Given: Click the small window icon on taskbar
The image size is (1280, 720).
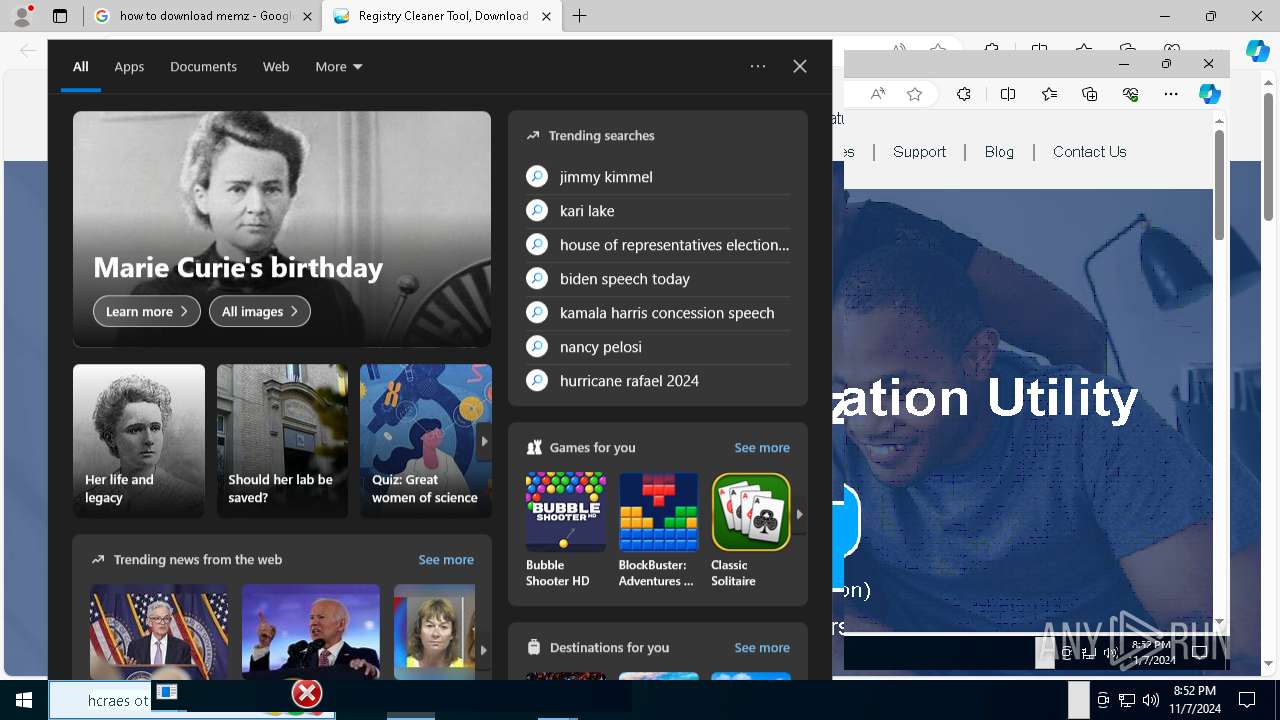Looking at the screenshot, I should (x=167, y=692).
